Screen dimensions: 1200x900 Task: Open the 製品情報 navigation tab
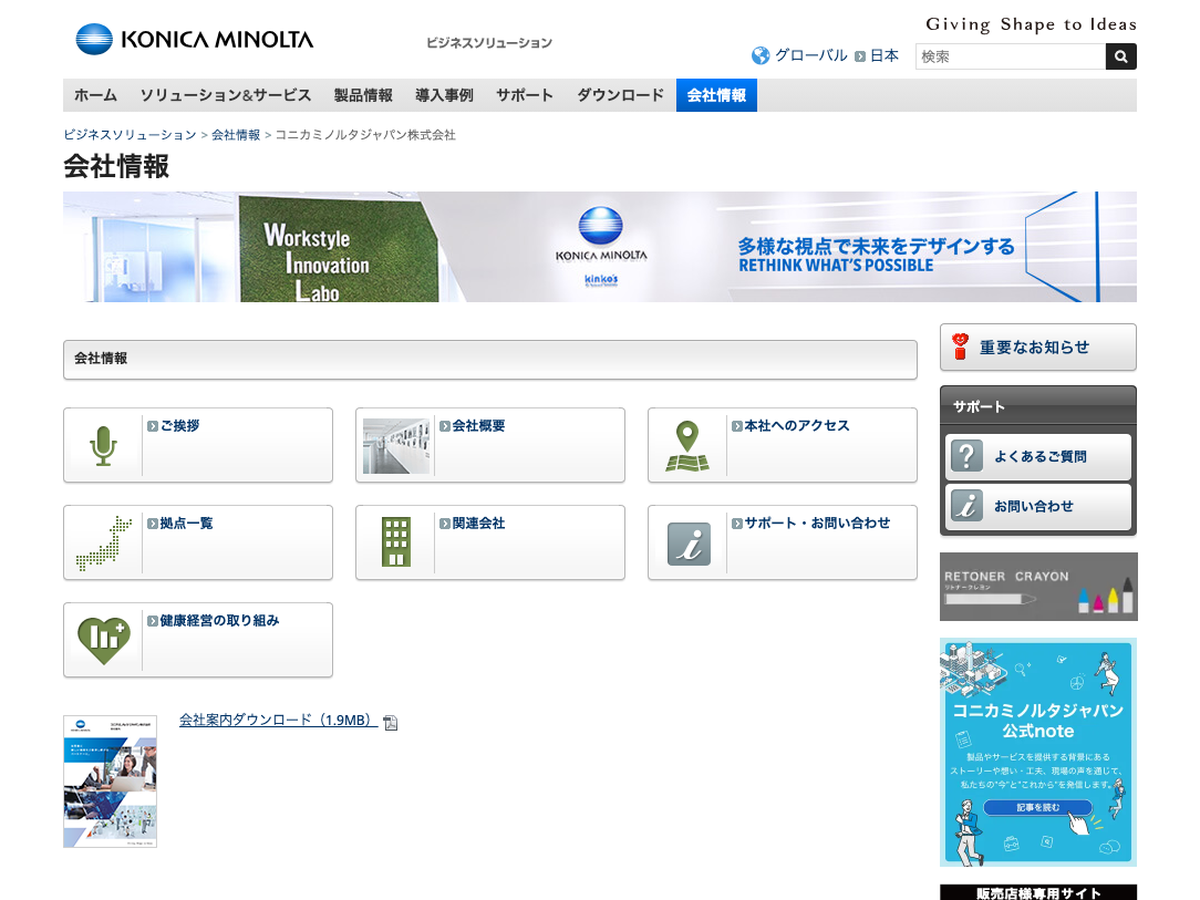coord(363,96)
